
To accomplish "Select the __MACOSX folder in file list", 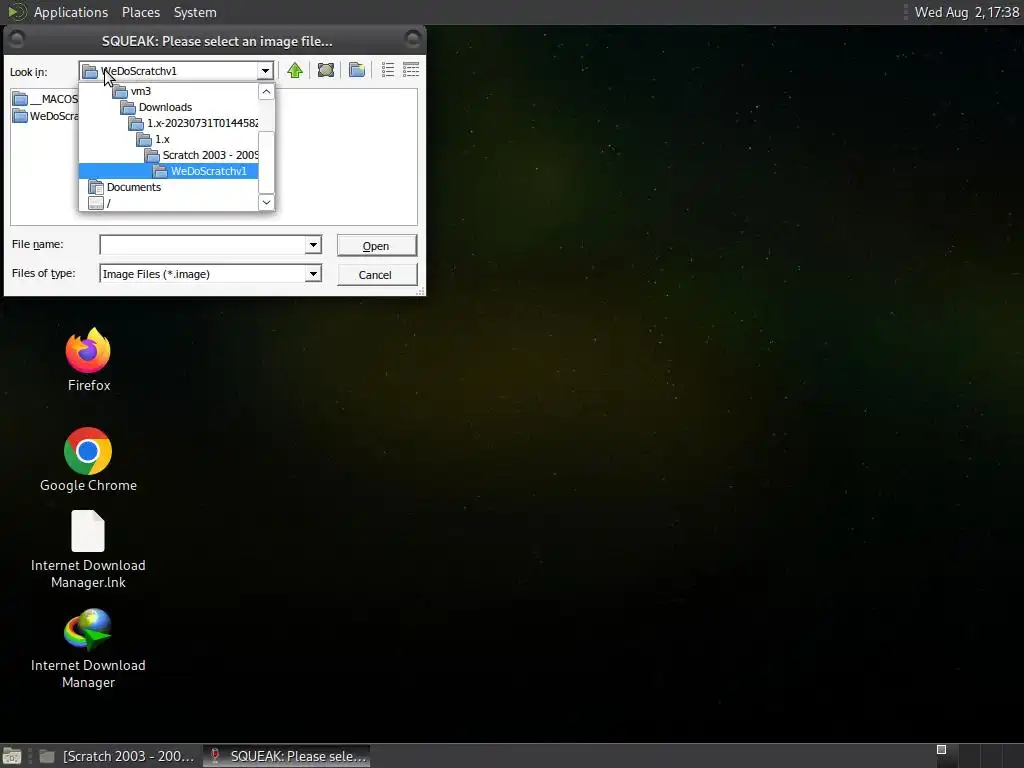I will (45, 99).
